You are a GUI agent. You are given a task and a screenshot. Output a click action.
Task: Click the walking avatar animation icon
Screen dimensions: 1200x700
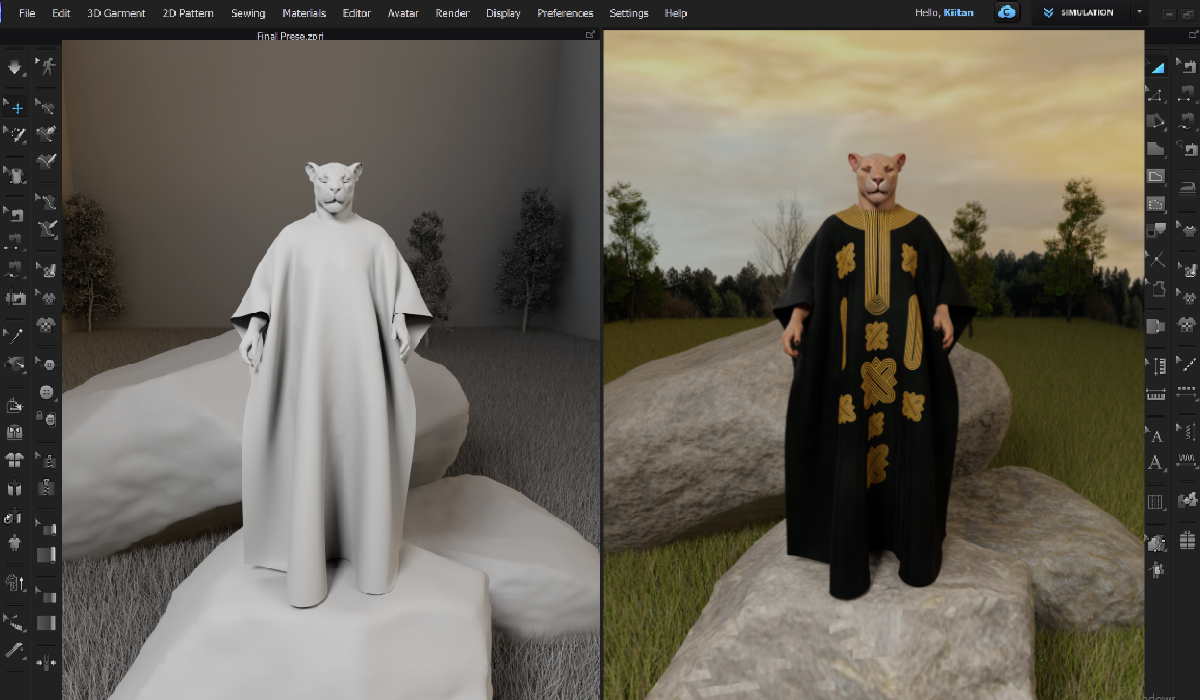tap(46, 66)
